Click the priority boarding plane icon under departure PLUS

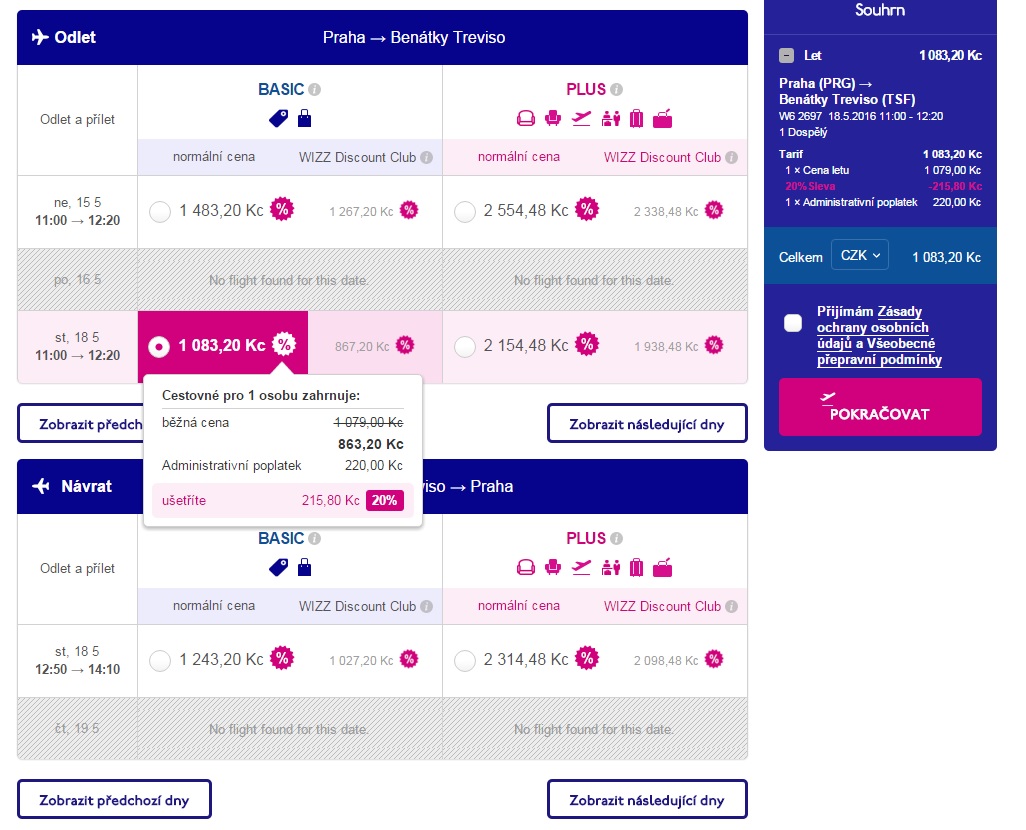pyautogui.click(x=581, y=119)
